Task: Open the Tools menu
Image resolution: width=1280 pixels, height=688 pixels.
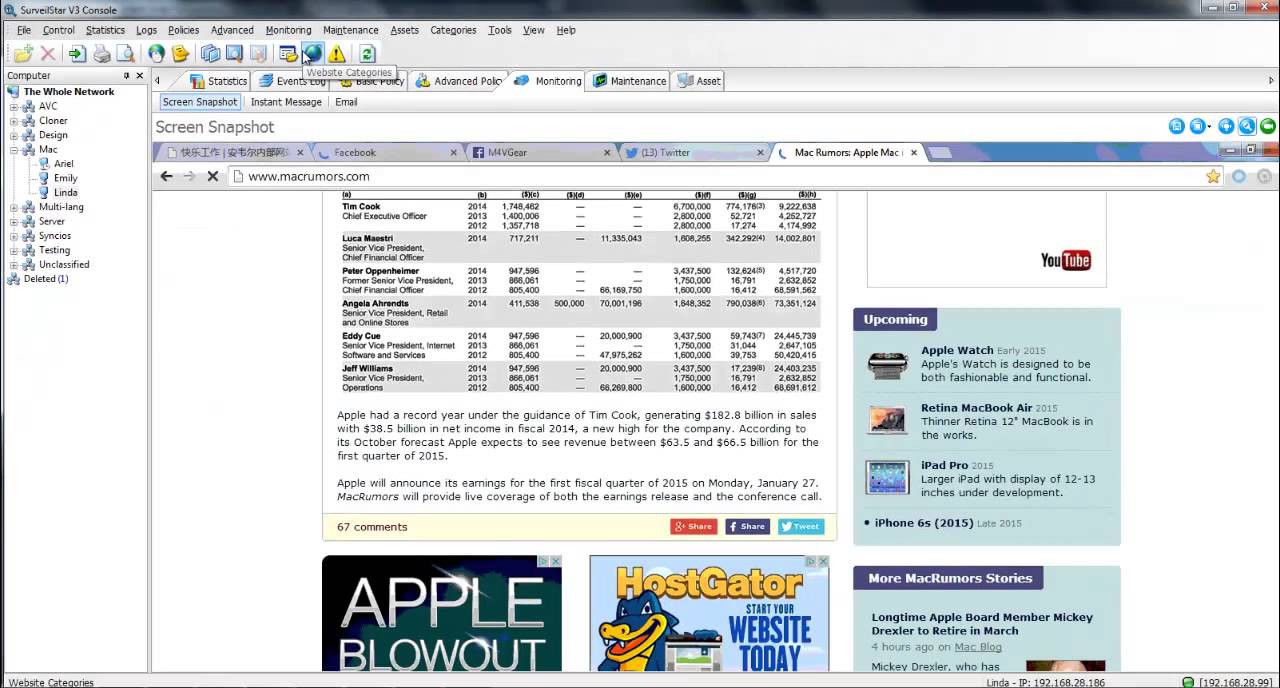Action: (x=499, y=30)
